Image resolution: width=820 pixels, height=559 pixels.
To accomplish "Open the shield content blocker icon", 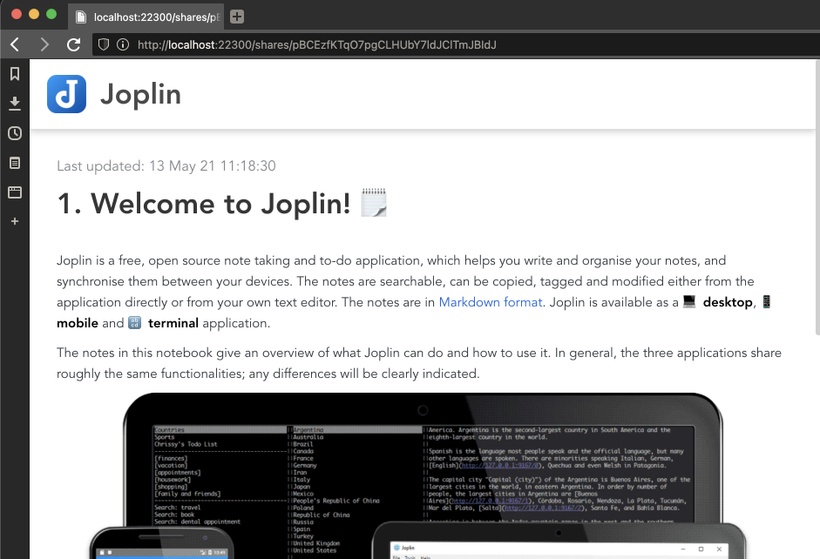I will pyautogui.click(x=102, y=45).
